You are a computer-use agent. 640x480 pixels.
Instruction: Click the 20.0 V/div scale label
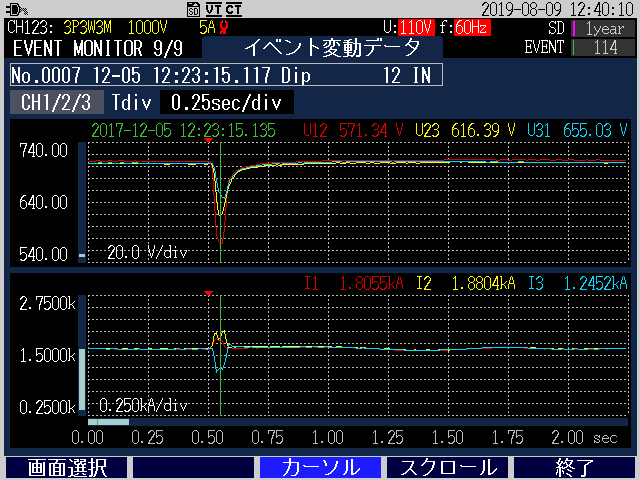pos(147,253)
